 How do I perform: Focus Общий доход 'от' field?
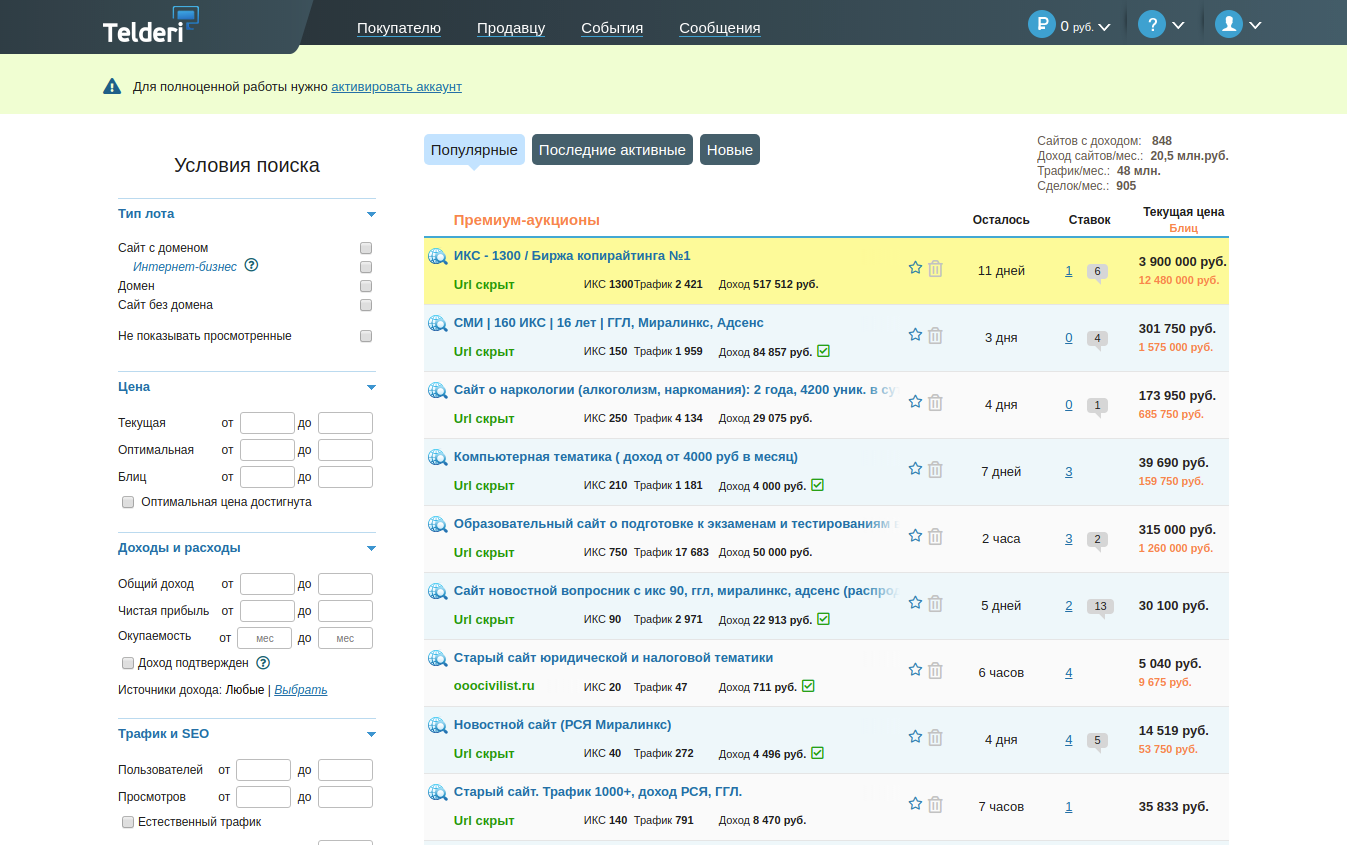[267, 584]
